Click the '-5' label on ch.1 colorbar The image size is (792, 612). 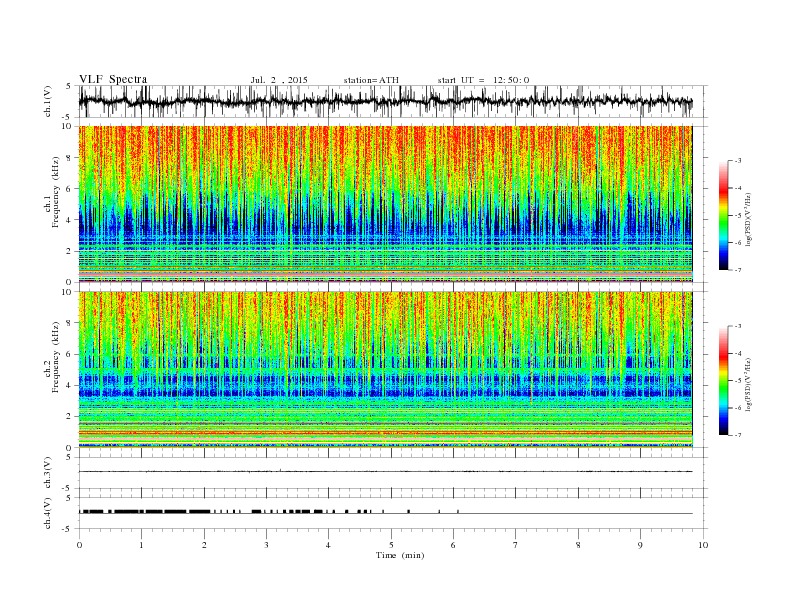(x=737, y=216)
